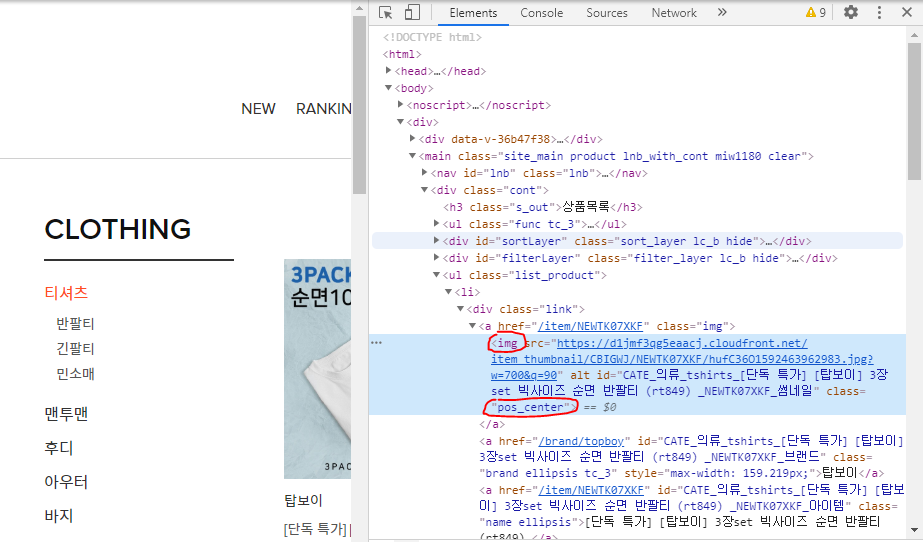Open the 3PACK product thumbnail
Image resolution: width=923 pixels, height=542 pixels.
[317, 369]
